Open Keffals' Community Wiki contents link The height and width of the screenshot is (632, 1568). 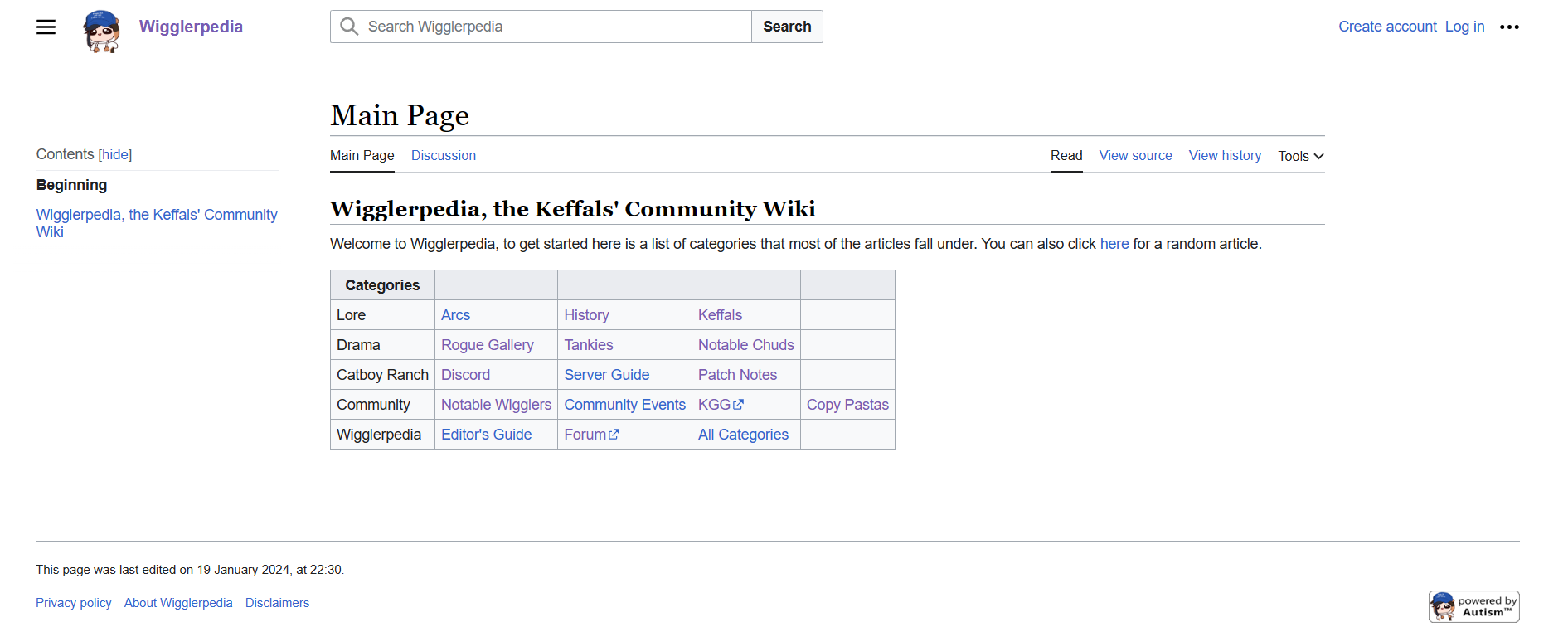(157, 223)
